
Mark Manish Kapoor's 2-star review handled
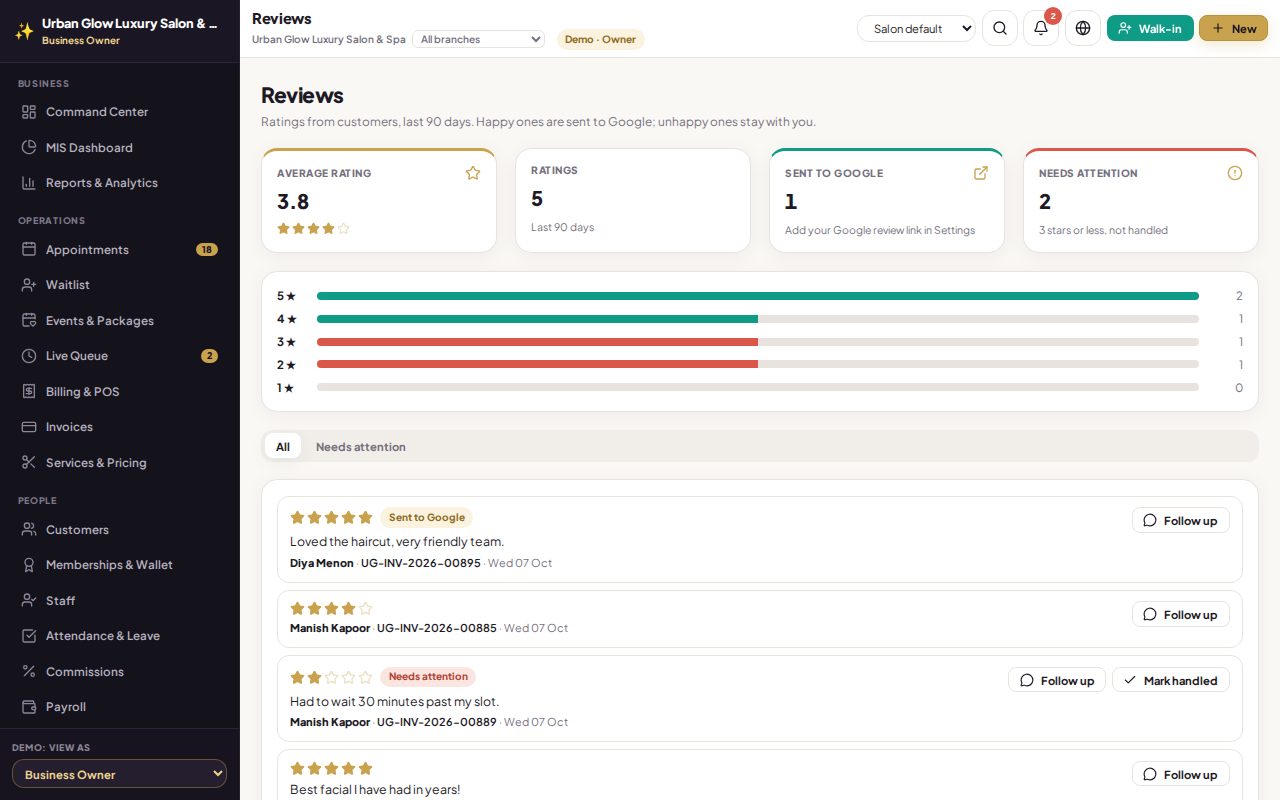(x=1171, y=680)
